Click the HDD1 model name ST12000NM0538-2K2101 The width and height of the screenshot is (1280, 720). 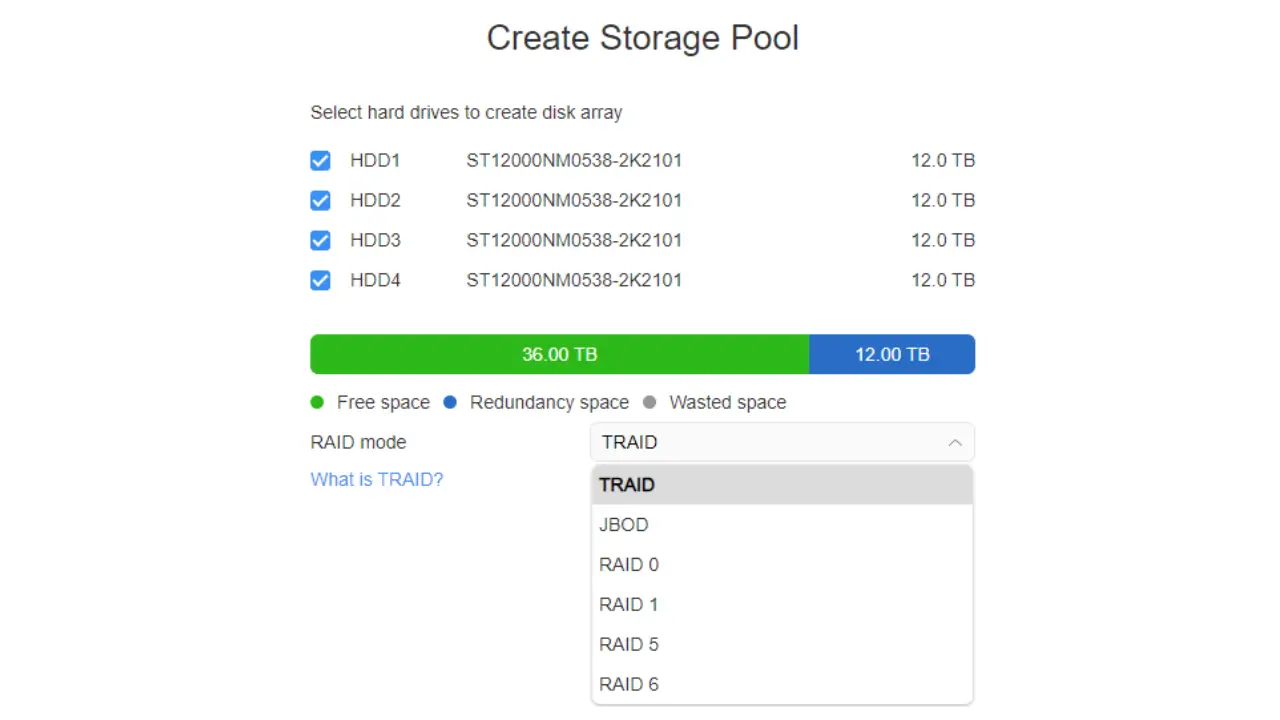[x=574, y=161]
